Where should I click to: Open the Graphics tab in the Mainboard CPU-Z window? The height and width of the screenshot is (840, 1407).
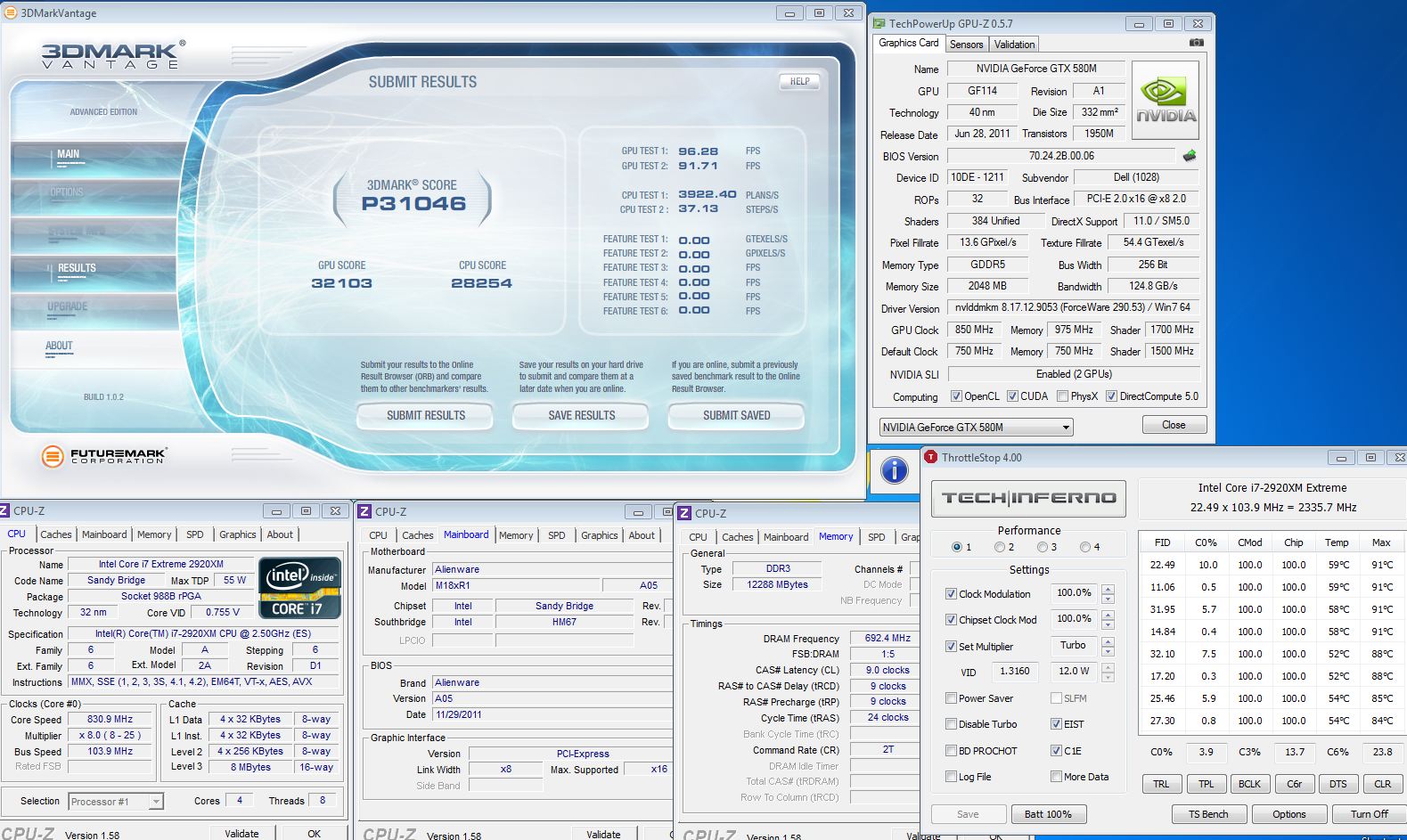tap(599, 535)
